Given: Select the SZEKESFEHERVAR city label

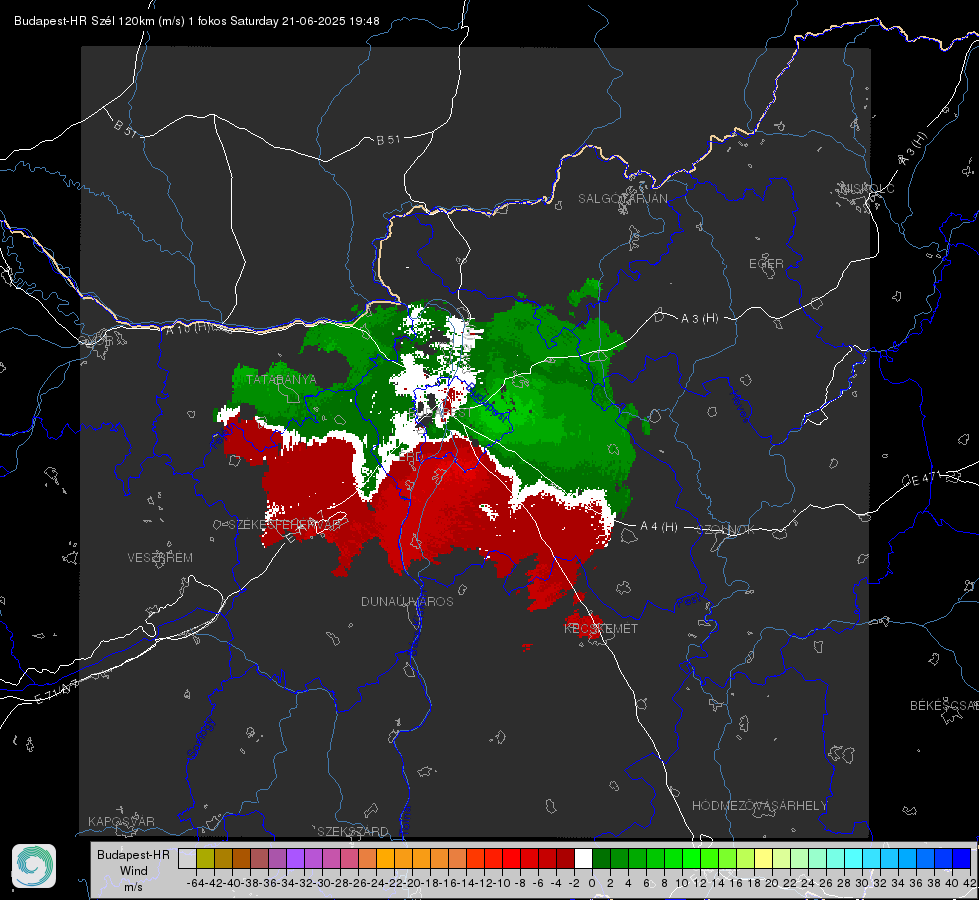Looking at the screenshot, I should coord(285,525).
